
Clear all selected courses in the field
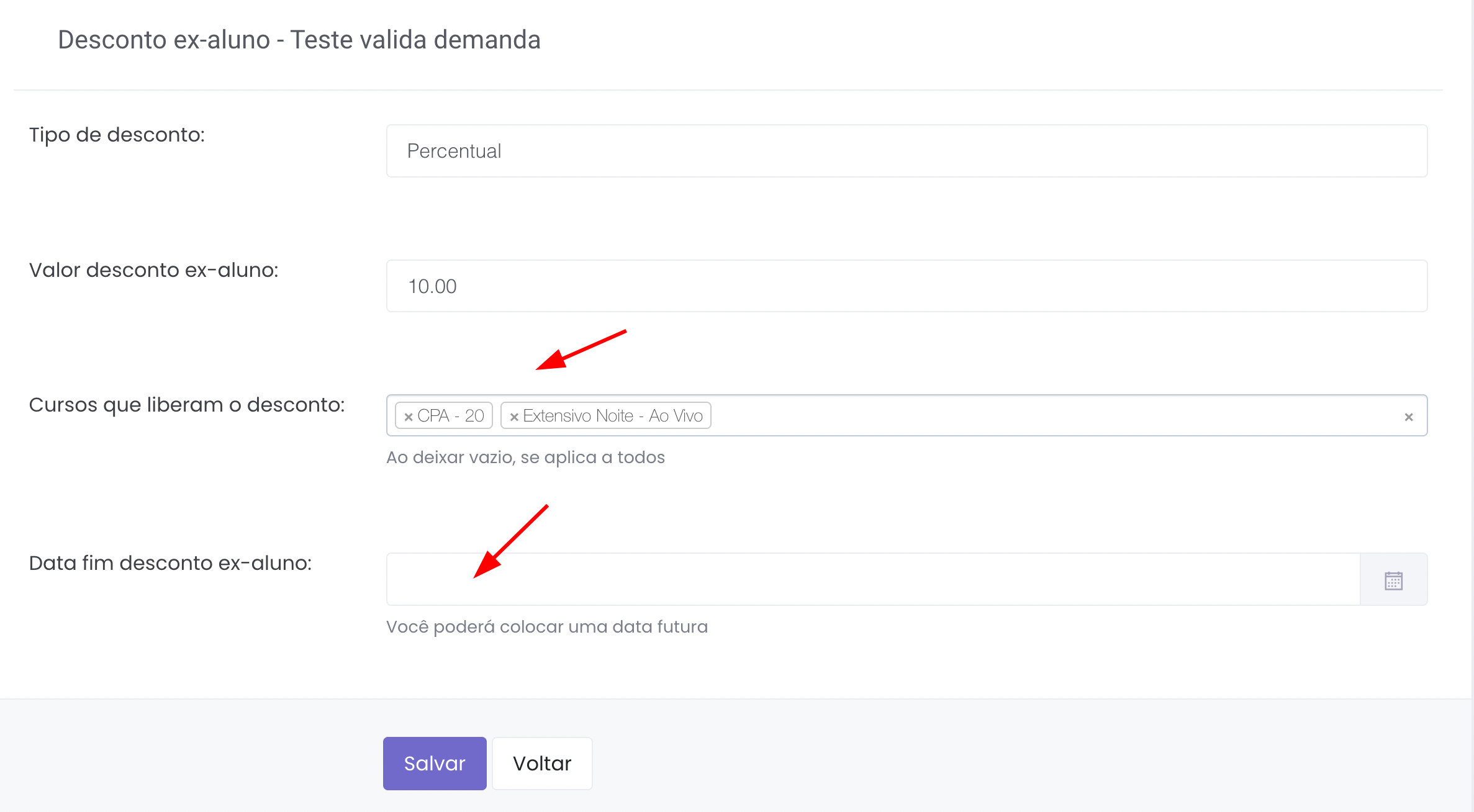coord(1408,417)
